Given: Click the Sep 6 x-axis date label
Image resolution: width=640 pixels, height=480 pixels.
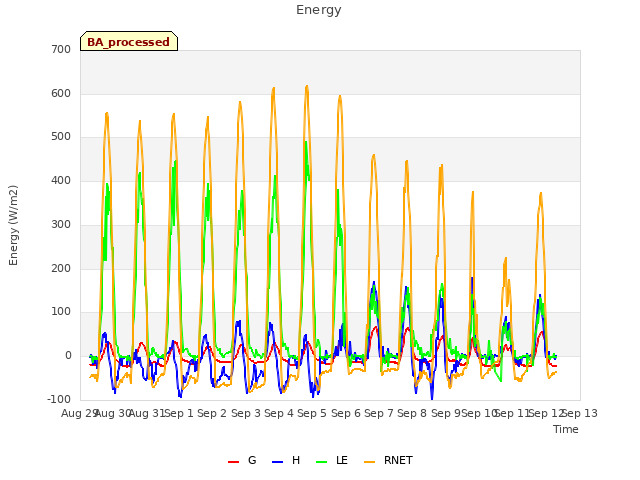Looking at the screenshot, I should coord(346,413).
